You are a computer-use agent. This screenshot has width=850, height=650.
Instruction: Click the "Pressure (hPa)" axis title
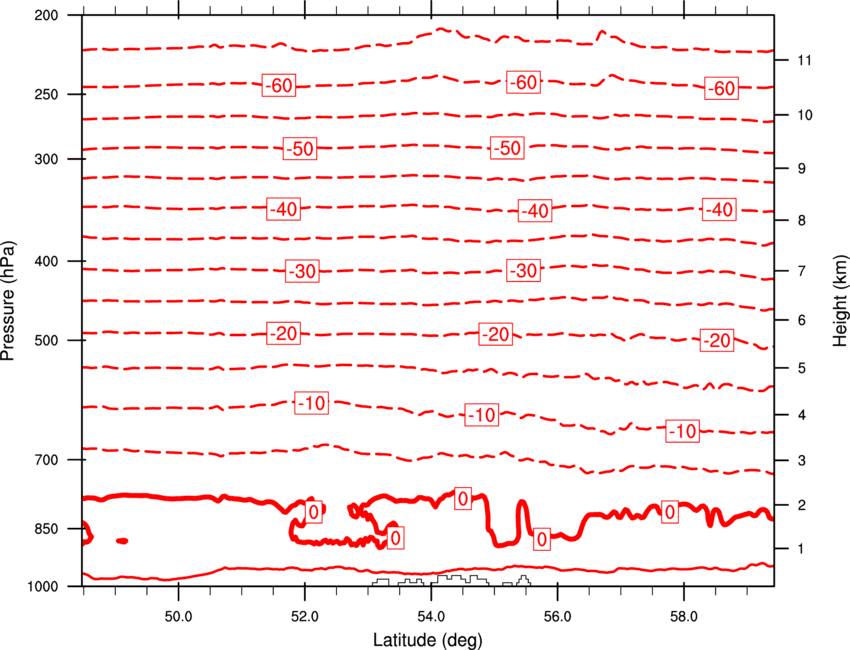coord(8,300)
